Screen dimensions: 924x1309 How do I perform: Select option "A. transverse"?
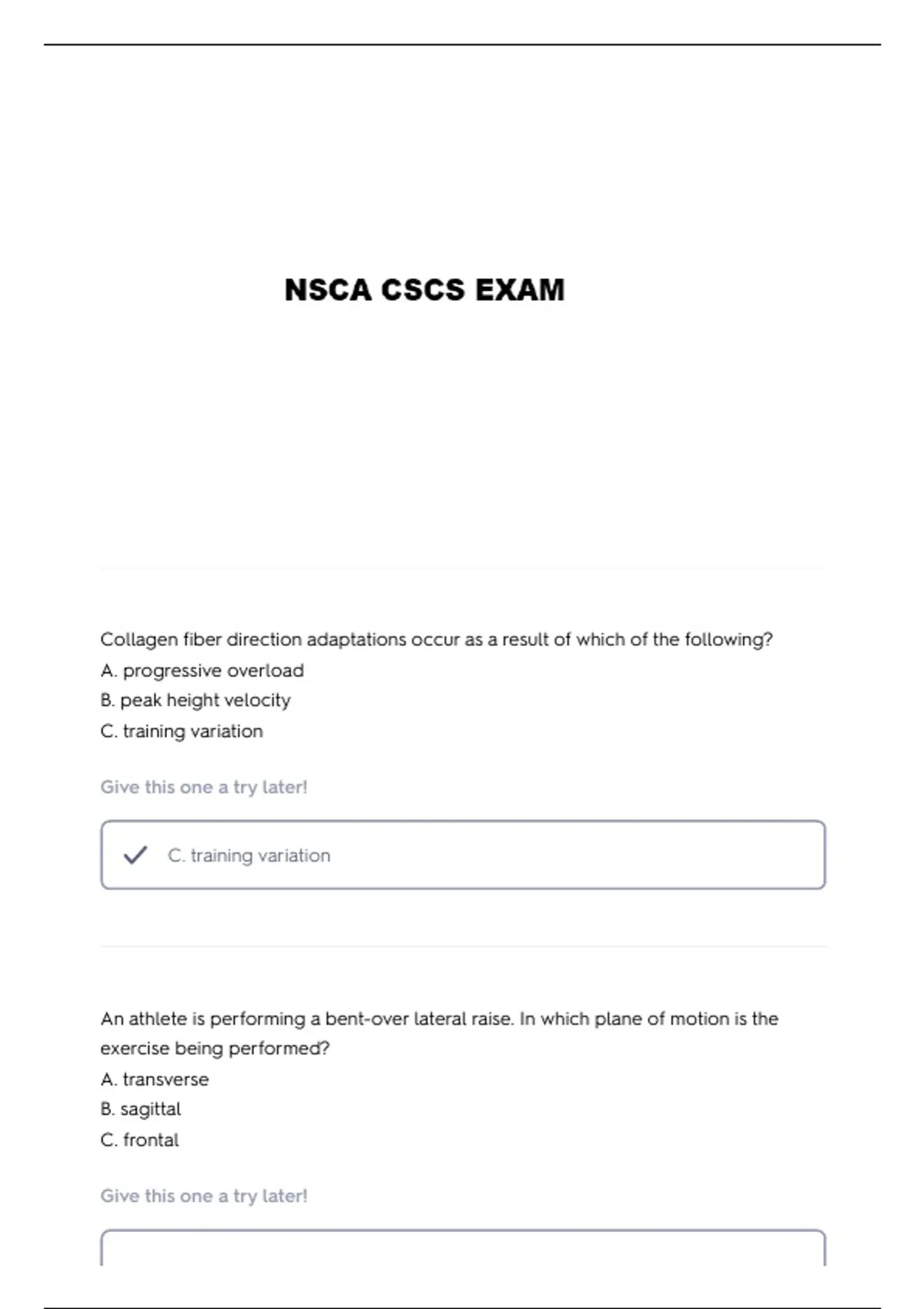click(154, 1079)
